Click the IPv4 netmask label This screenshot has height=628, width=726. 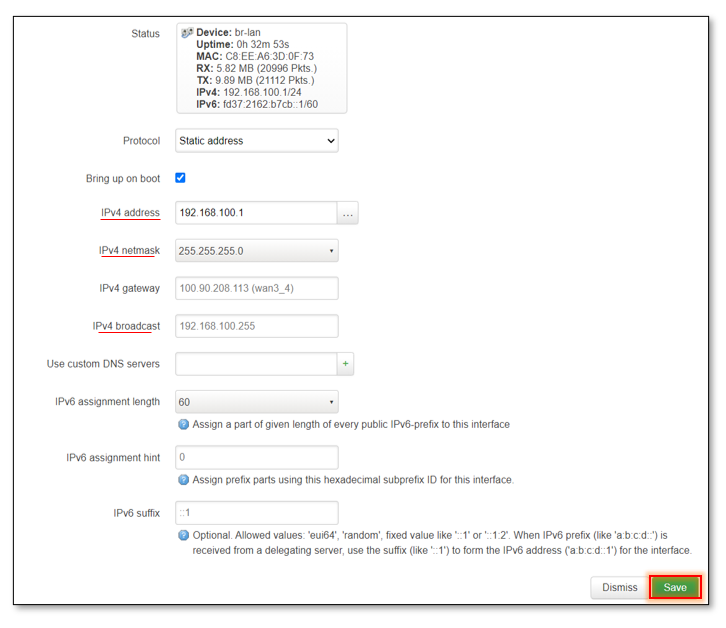coord(129,251)
